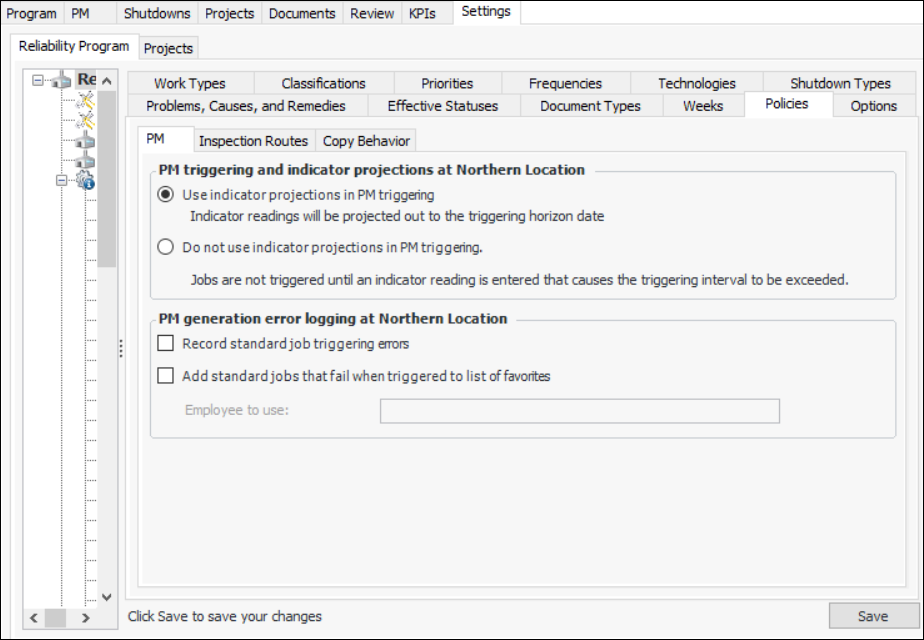924x640 pixels.
Task: Open the Projects sub-tab under Settings
Action: 169,48
